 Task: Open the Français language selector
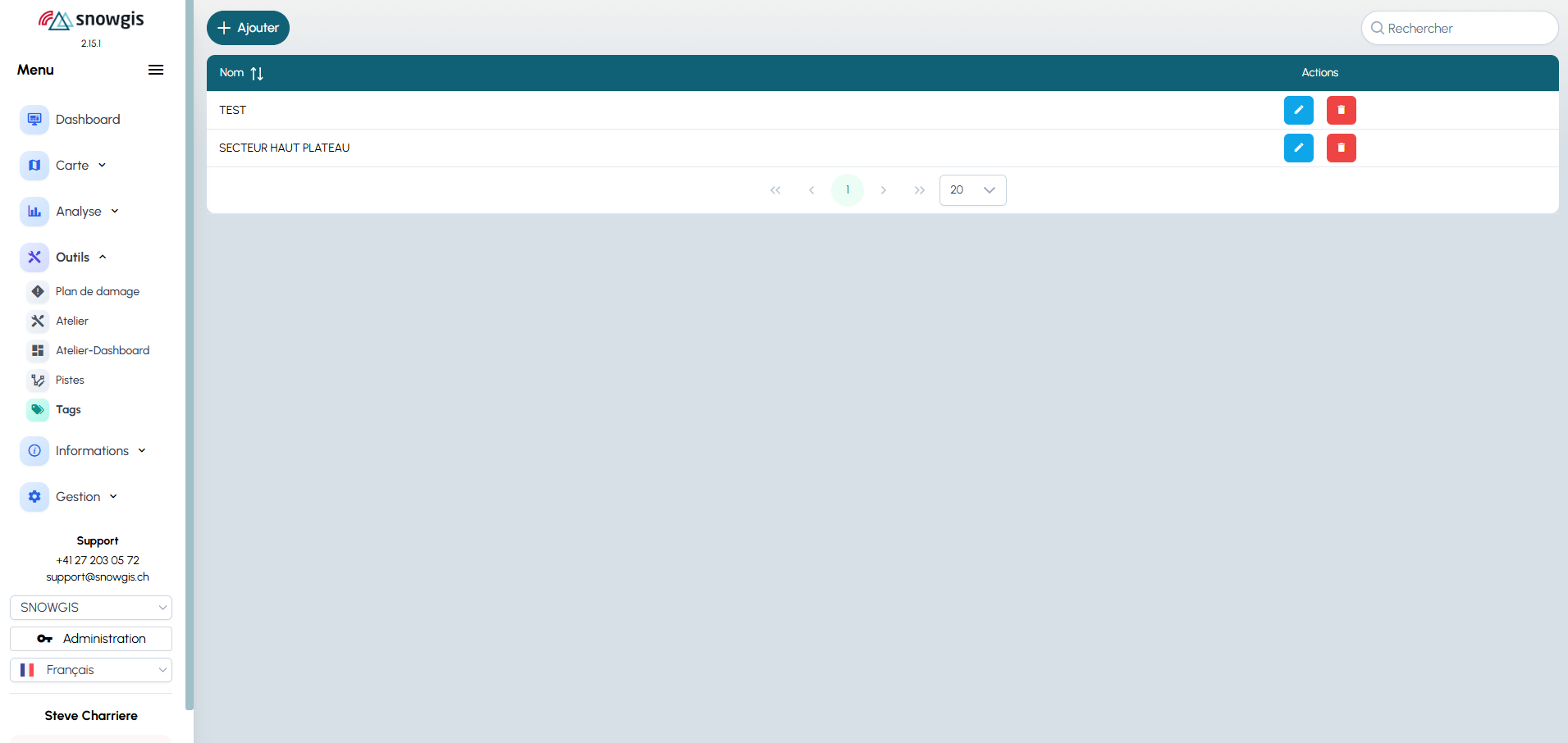click(x=91, y=670)
